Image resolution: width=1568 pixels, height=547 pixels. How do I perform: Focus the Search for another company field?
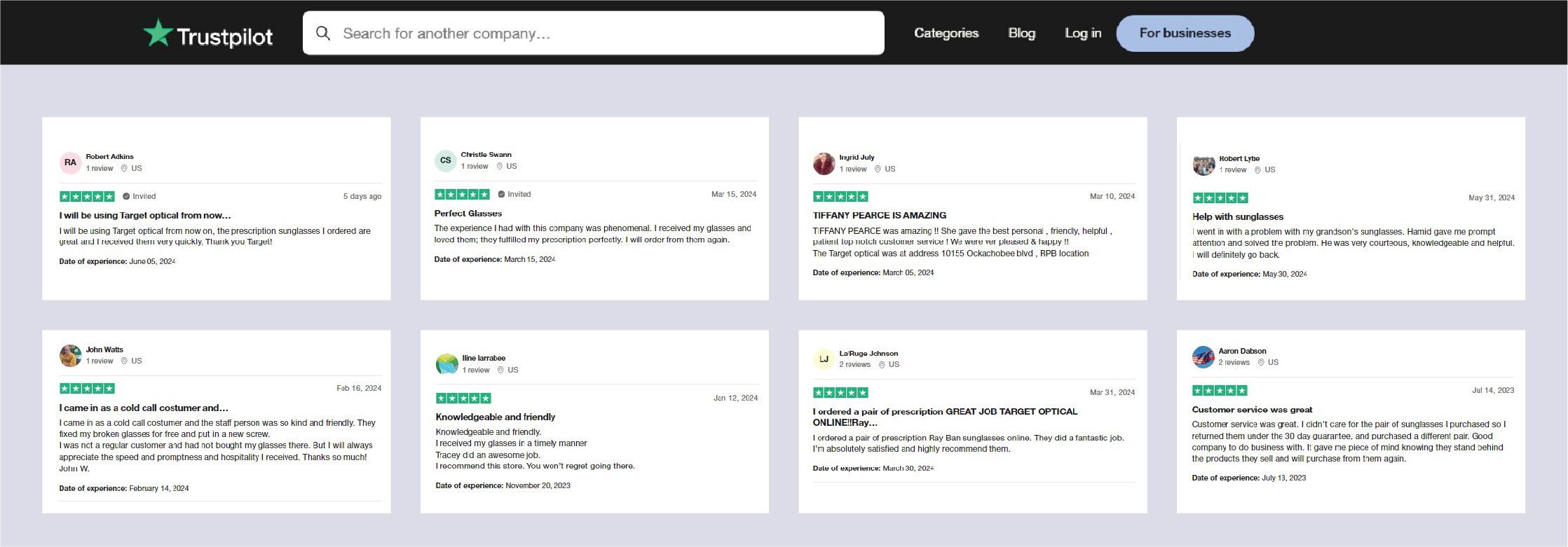(x=603, y=33)
